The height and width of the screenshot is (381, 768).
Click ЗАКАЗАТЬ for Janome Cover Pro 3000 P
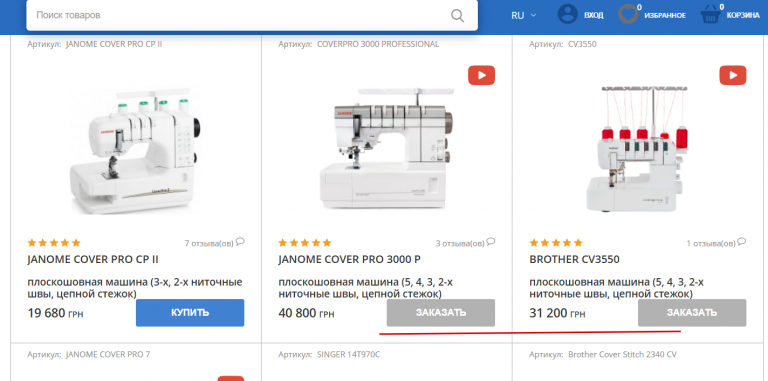click(x=441, y=312)
